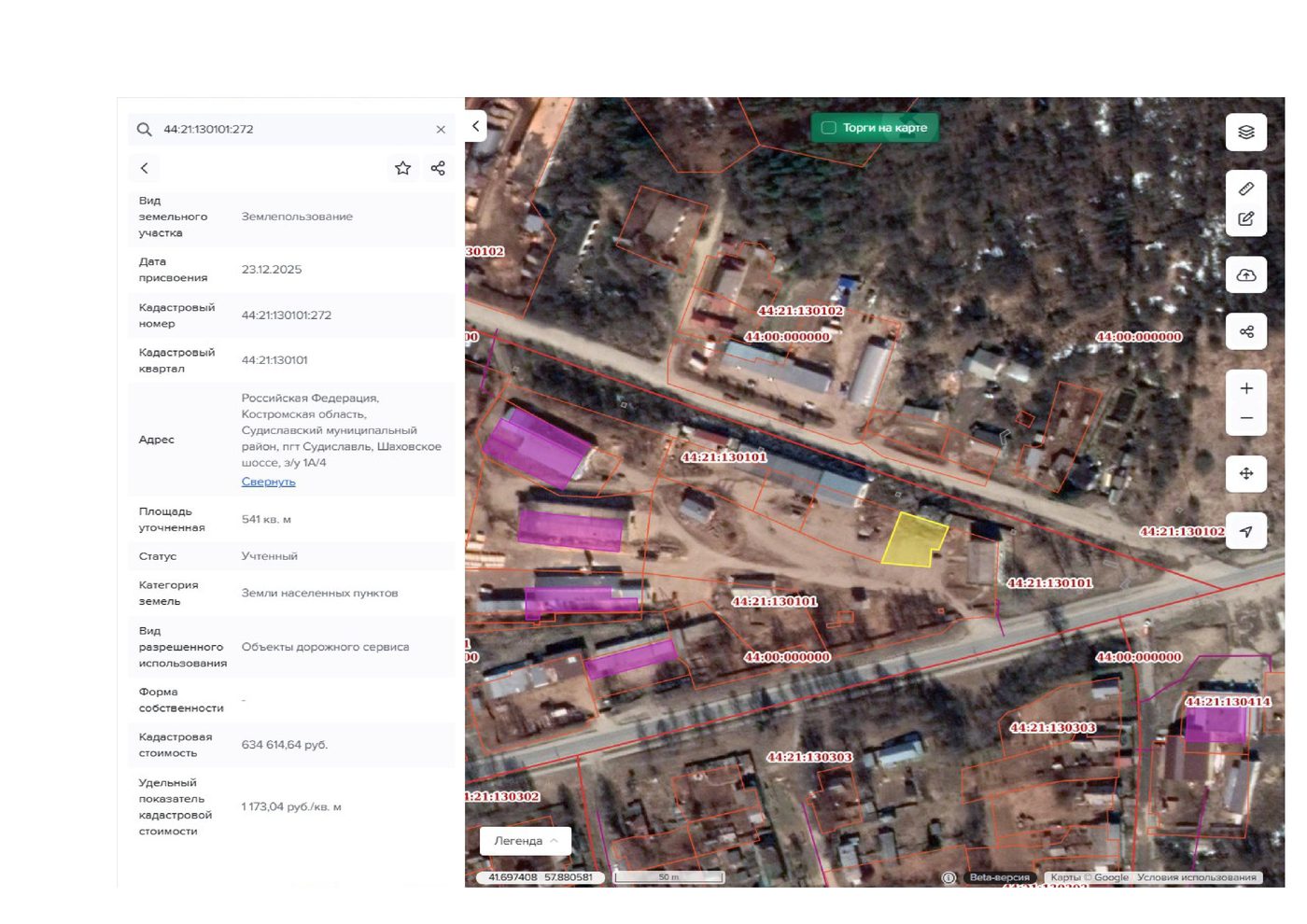
Task: Click the 50 m scale bar
Action: (x=668, y=877)
